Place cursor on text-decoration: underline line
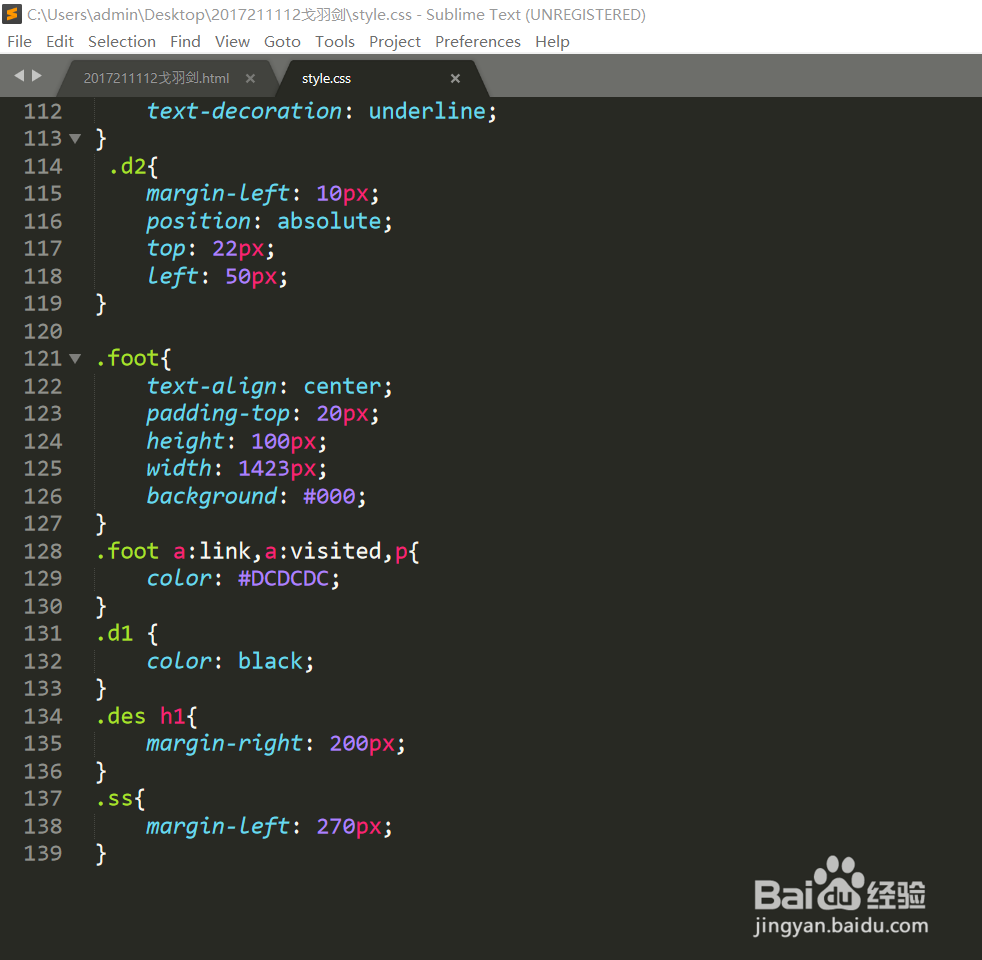The image size is (982, 960). 321,111
